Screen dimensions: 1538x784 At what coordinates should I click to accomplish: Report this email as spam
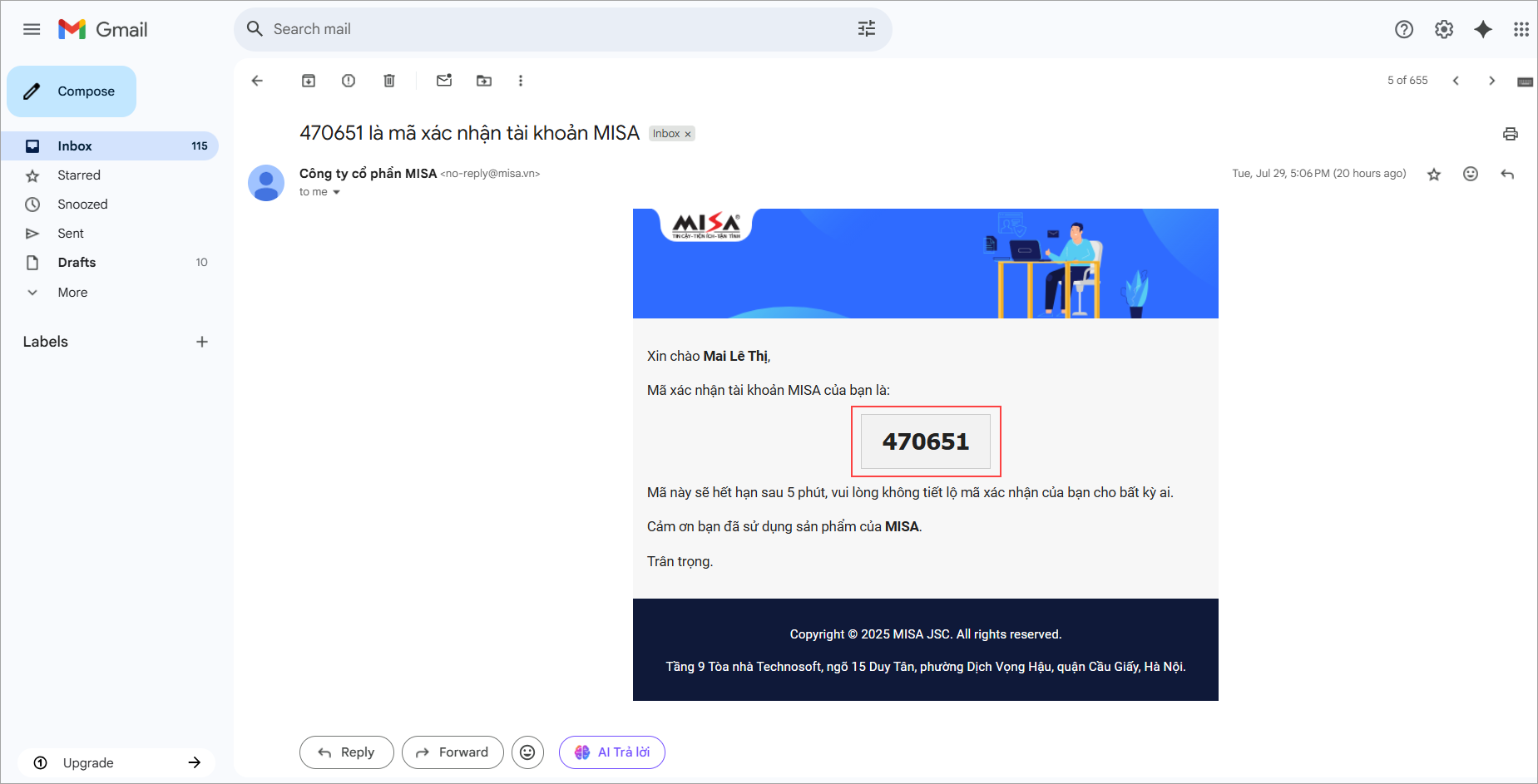(349, 81)
